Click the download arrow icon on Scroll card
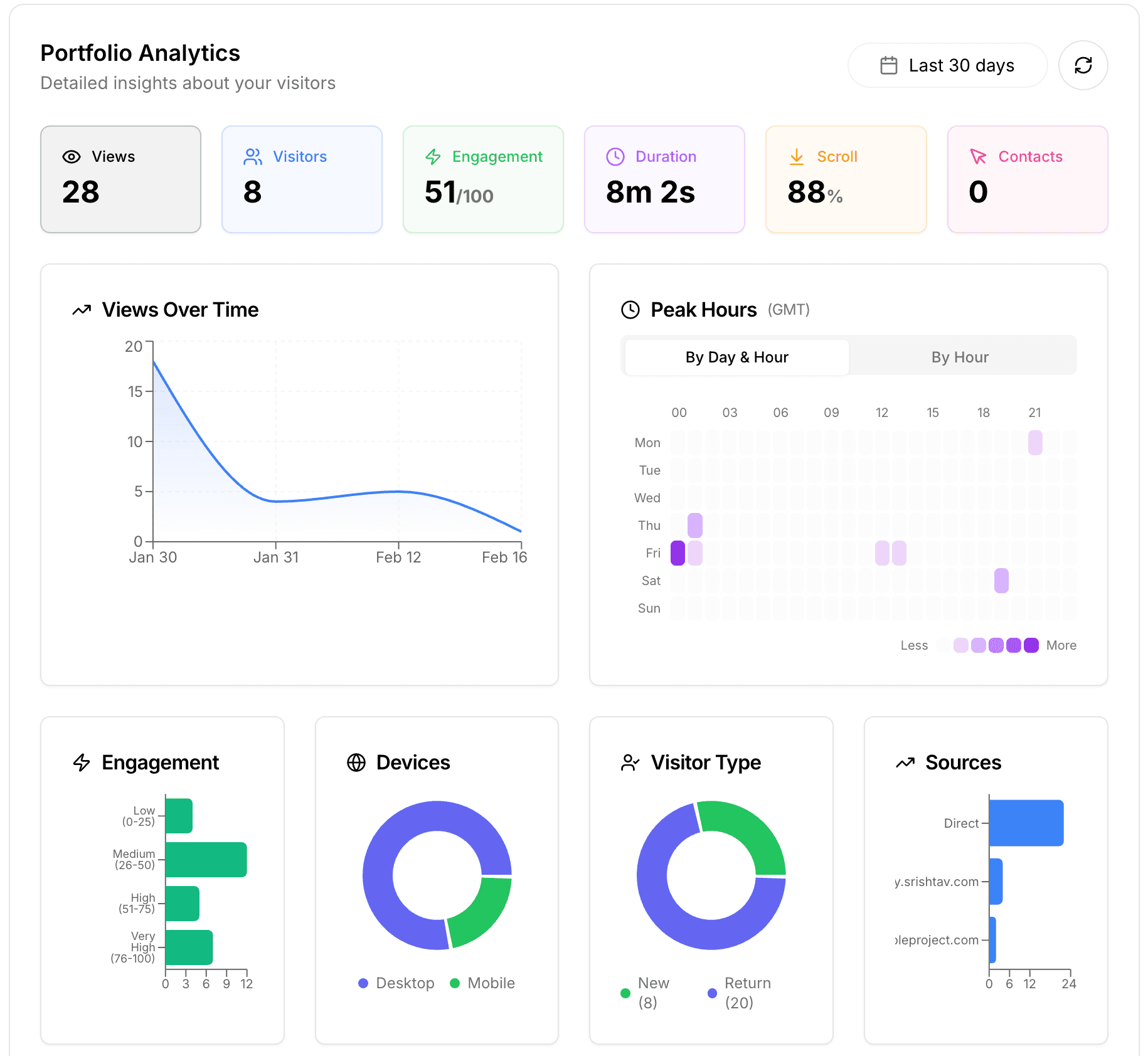 point(796,157)
